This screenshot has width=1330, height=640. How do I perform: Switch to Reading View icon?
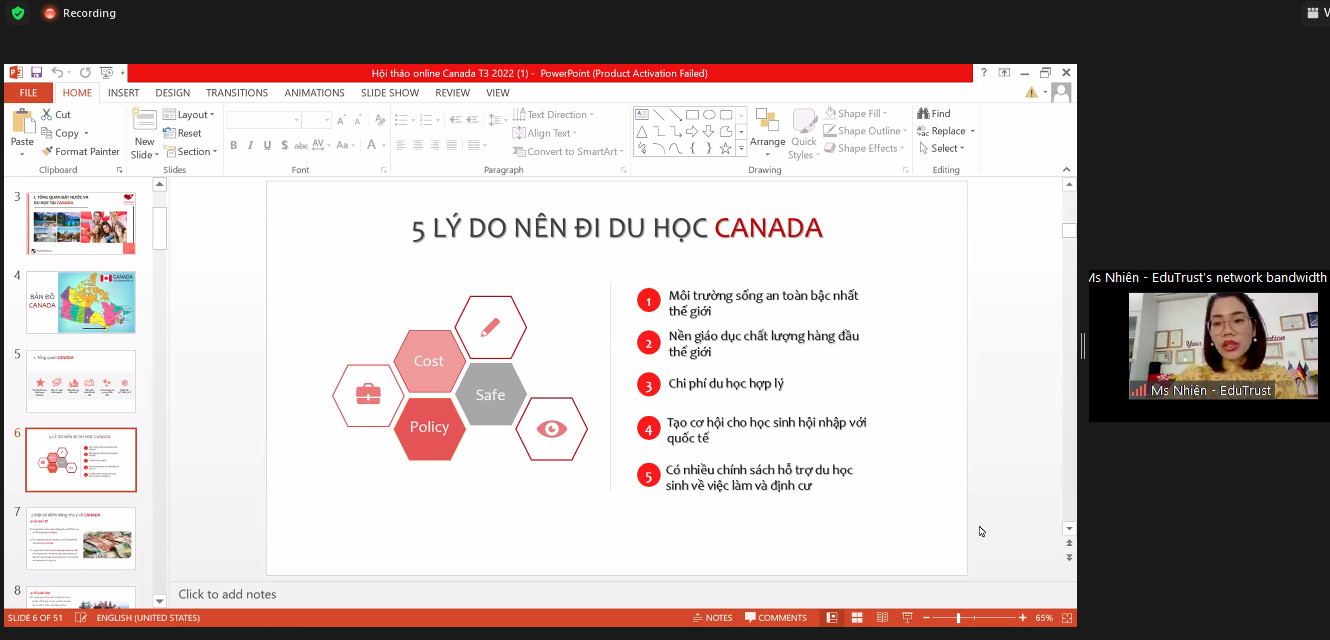(x=882, y=618)
